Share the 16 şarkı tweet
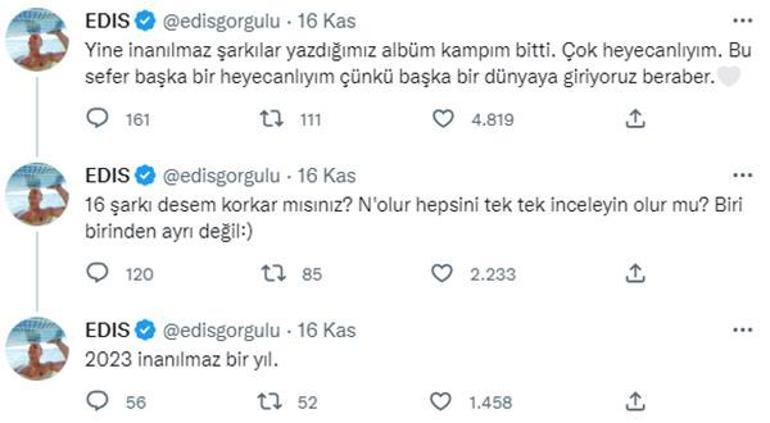The width and height of the screenshot is (770, 423). 634,272
